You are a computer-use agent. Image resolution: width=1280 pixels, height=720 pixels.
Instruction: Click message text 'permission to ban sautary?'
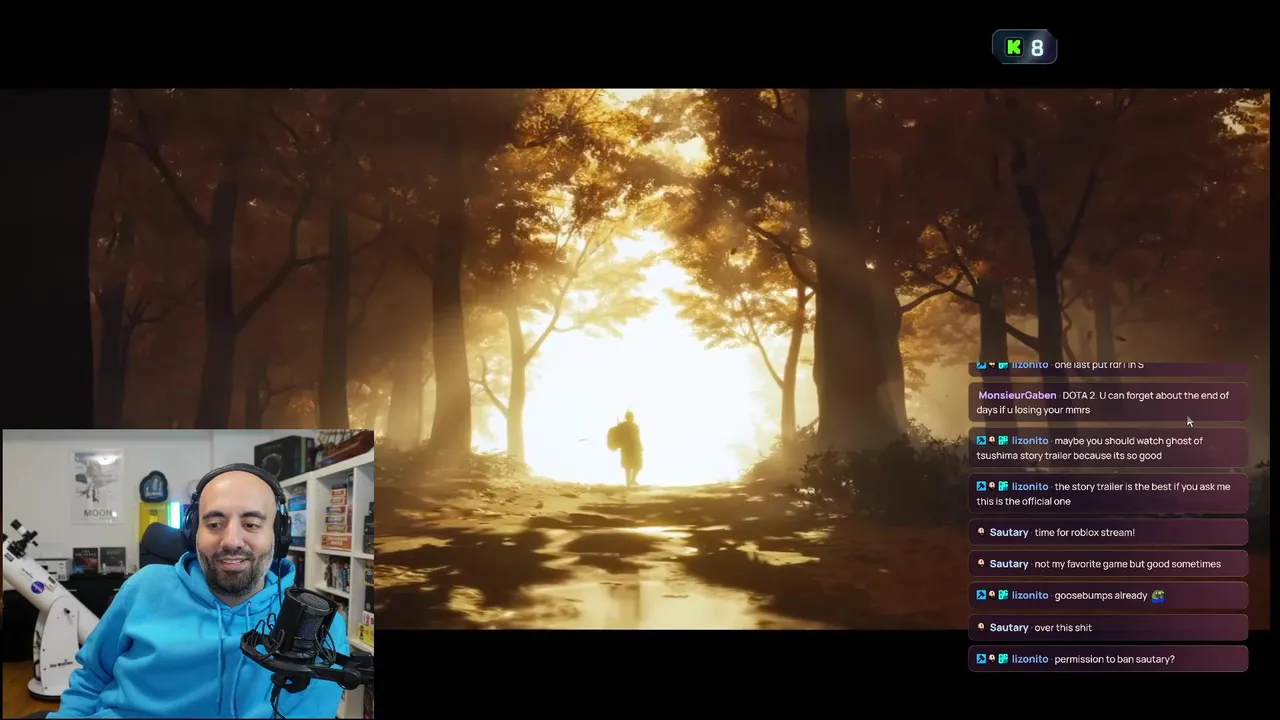[x=1114, y=659]
